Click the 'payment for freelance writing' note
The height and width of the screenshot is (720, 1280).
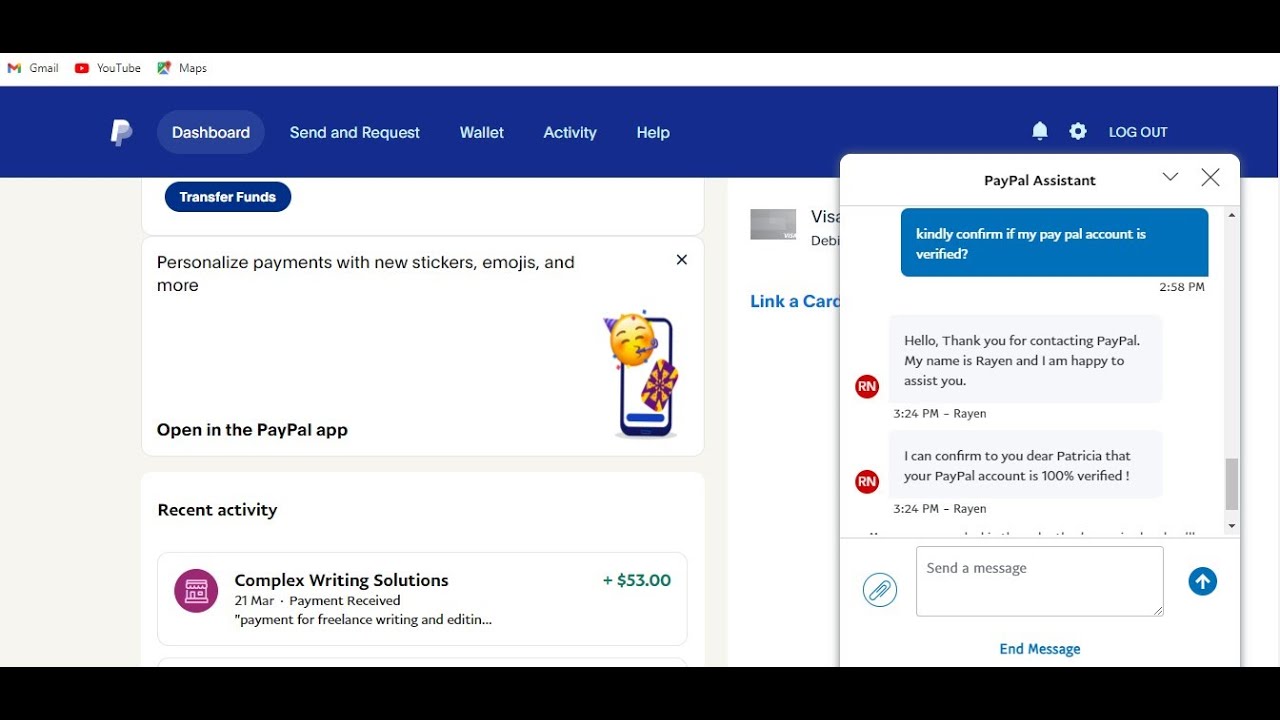363,620
